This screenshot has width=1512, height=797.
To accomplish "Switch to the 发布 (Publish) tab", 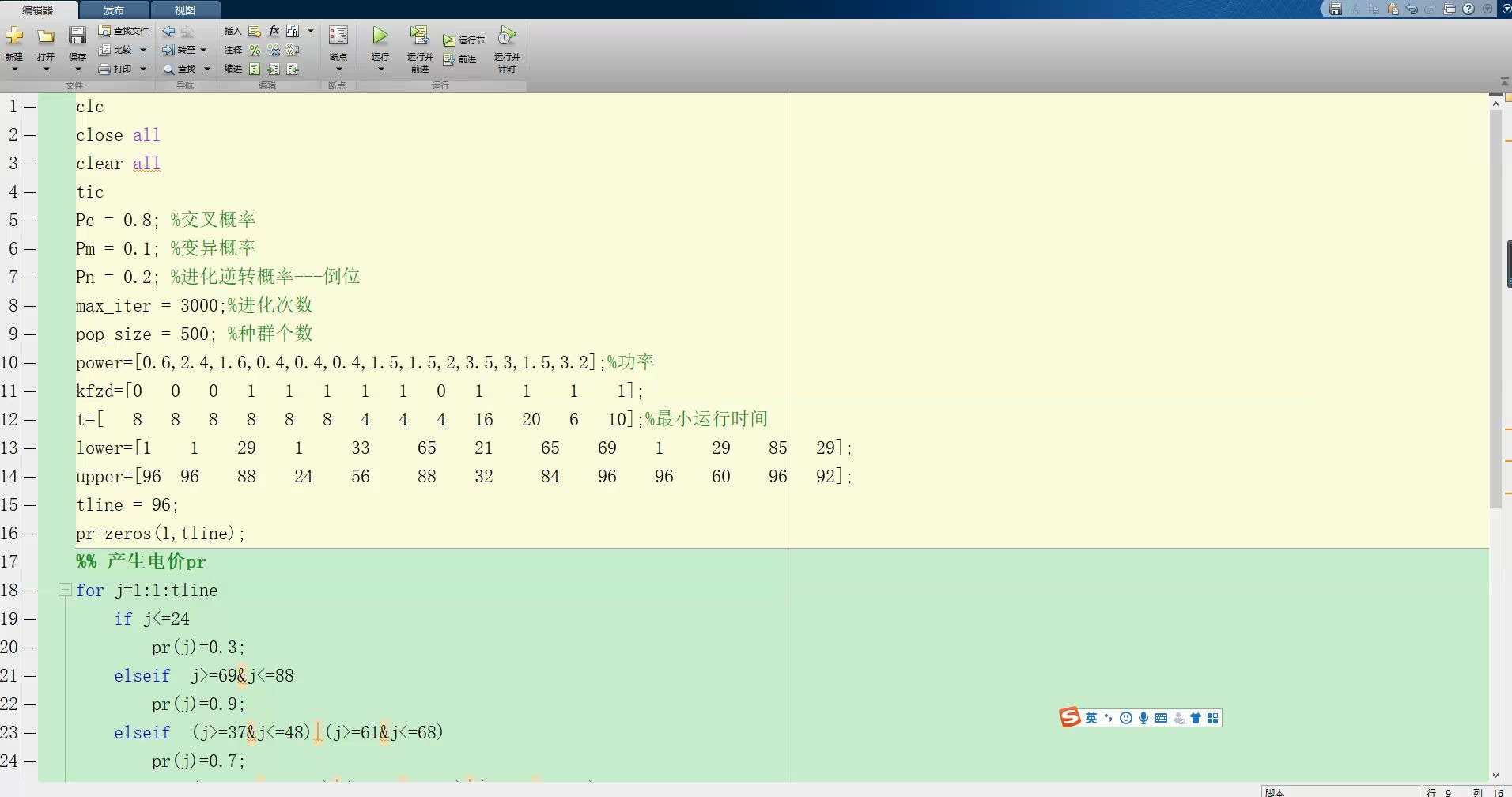I will pyautogui.click(x=114, y=10).
